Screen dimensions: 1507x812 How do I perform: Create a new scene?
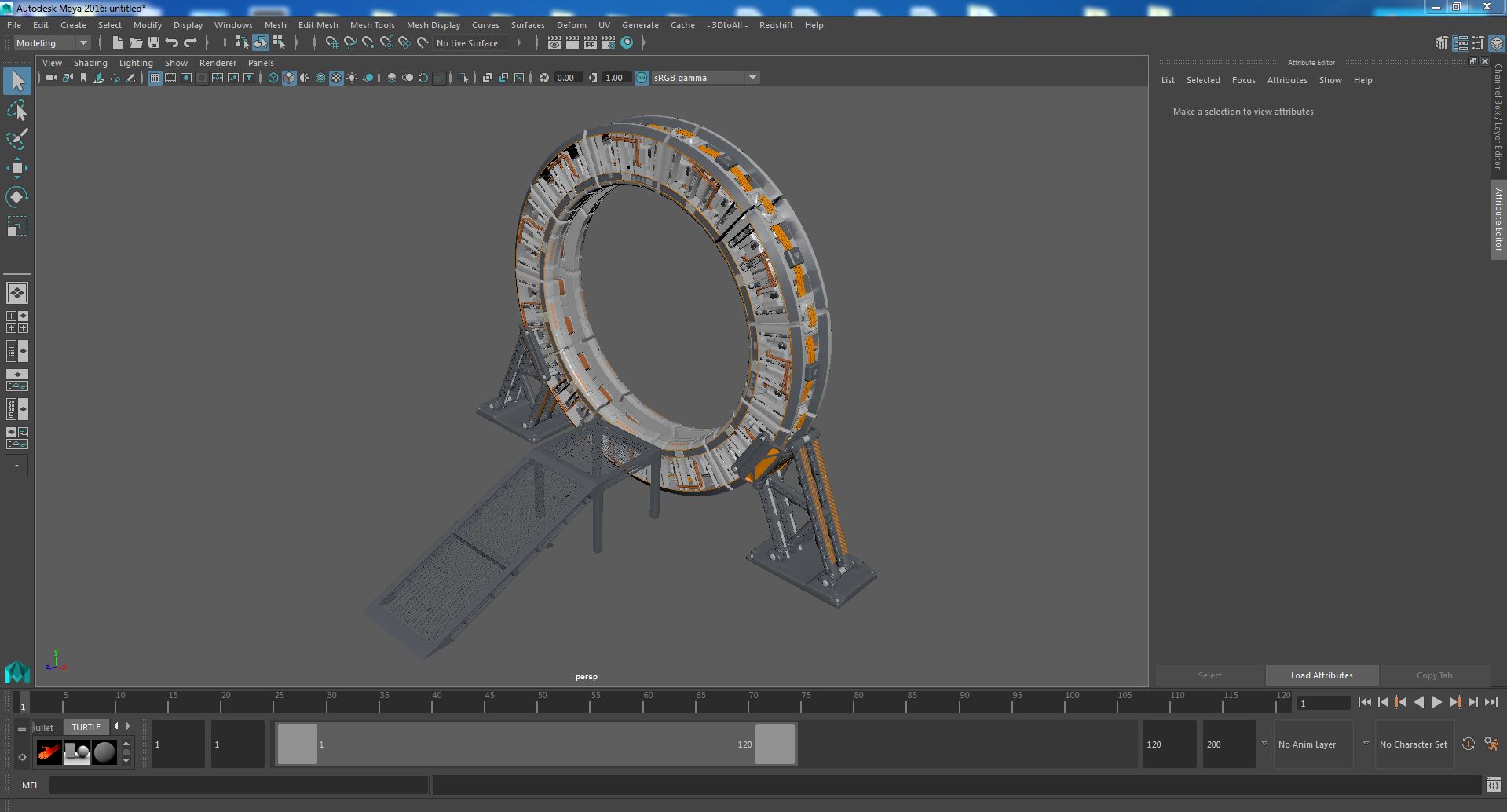point(118,42)
